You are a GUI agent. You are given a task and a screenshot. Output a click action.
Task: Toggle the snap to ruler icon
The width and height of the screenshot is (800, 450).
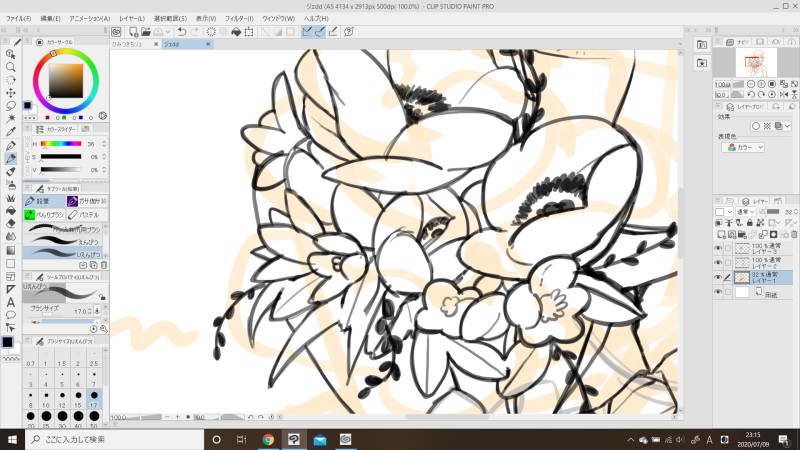point(307,32)
